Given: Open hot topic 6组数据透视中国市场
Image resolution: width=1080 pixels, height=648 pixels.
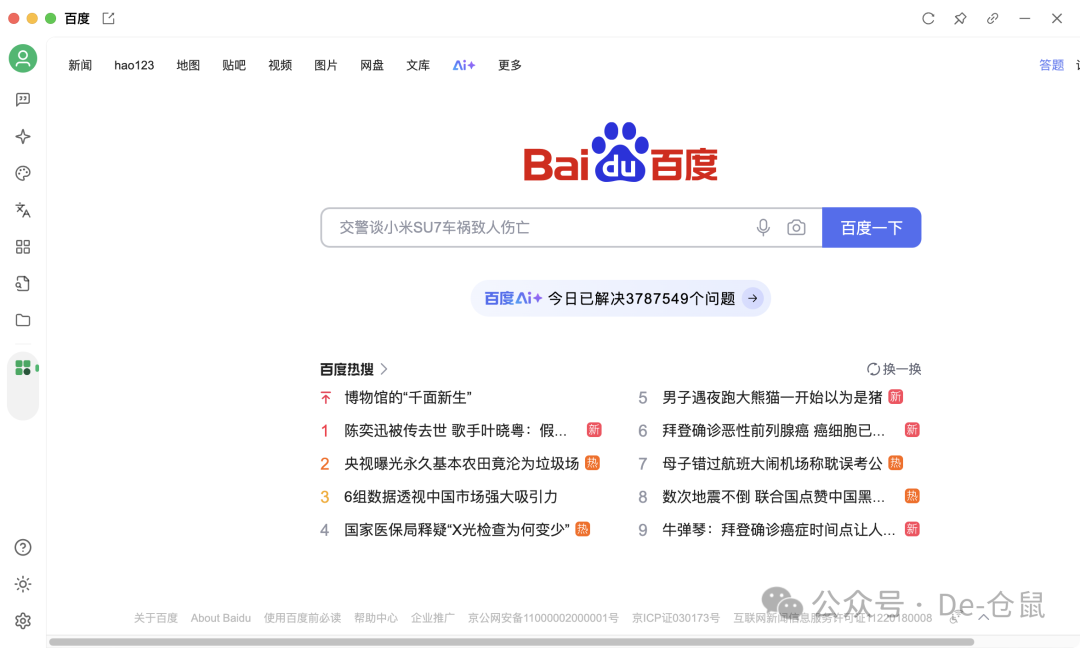Looking at the screenshot, I should click(450, 497).
